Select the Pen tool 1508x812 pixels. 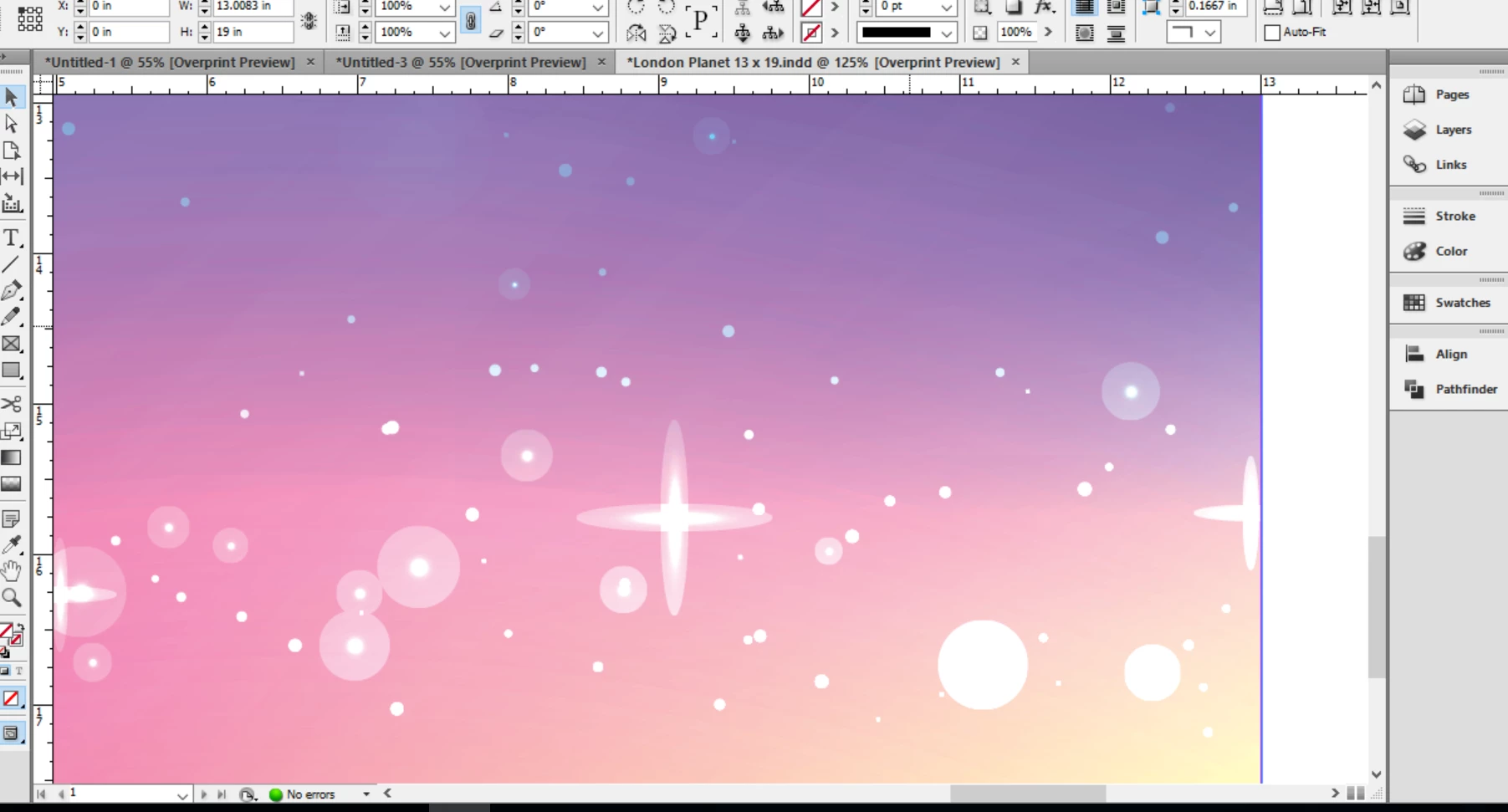[12, 291]
